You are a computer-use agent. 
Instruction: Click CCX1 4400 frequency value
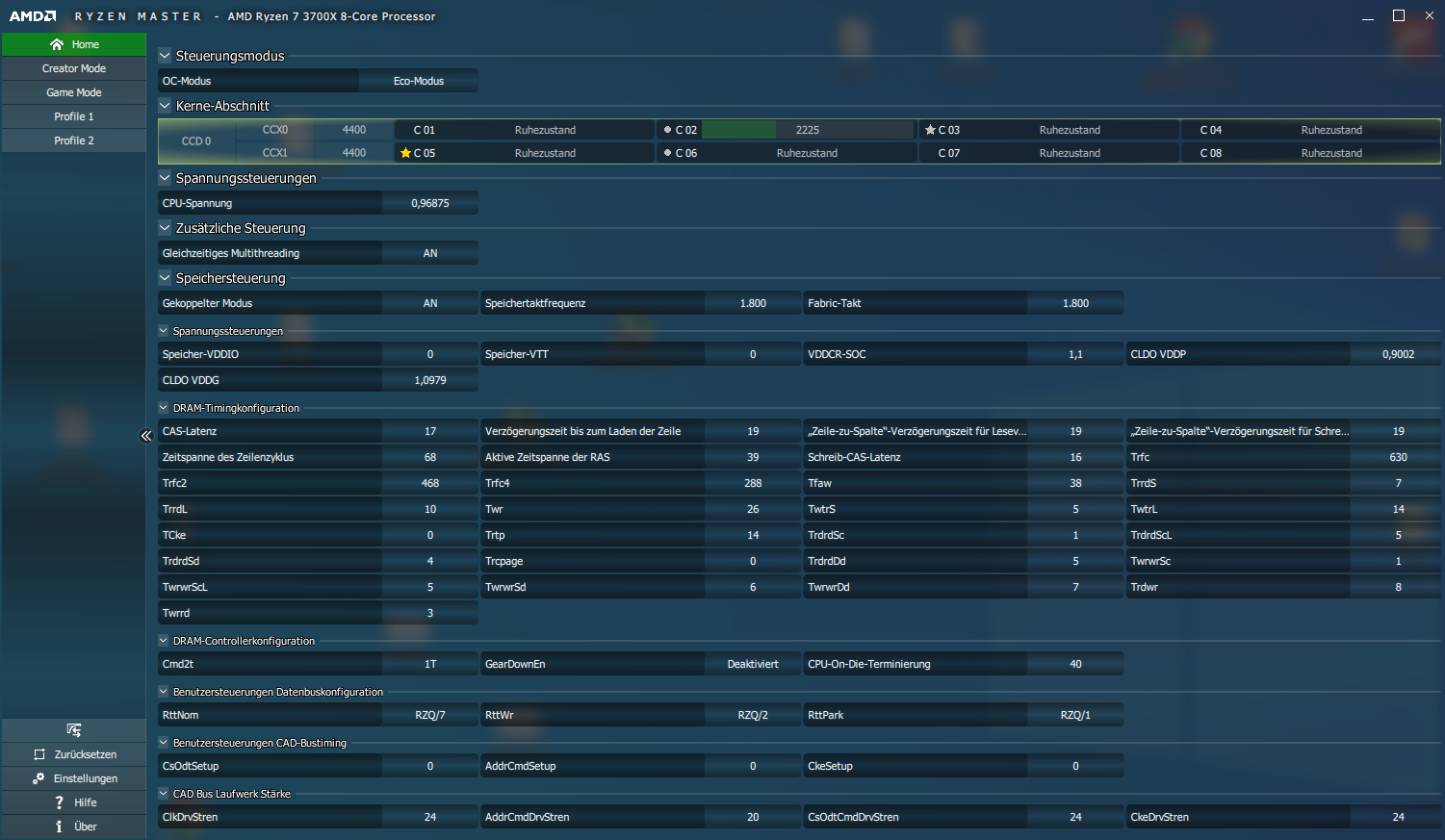coord(354,153)
